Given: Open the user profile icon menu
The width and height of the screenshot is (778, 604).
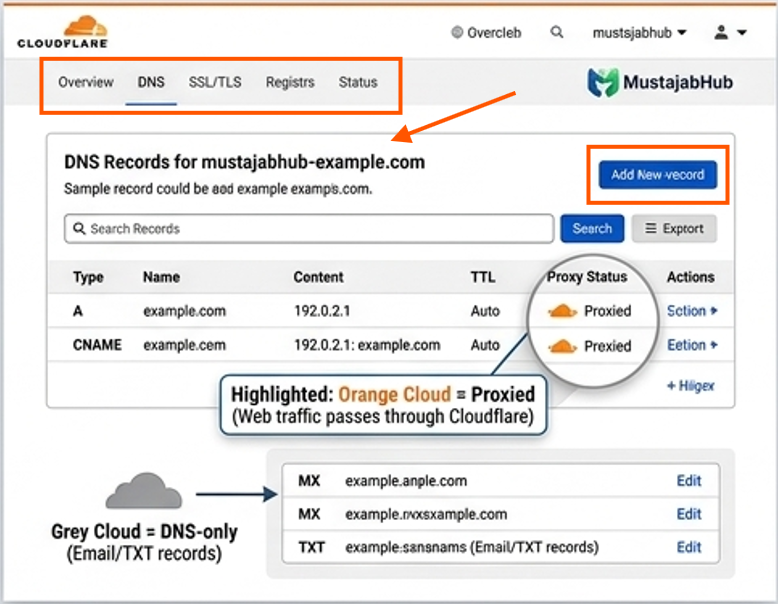Looking at the screenshot, I should pyautogui.click(x=721, y=32).
